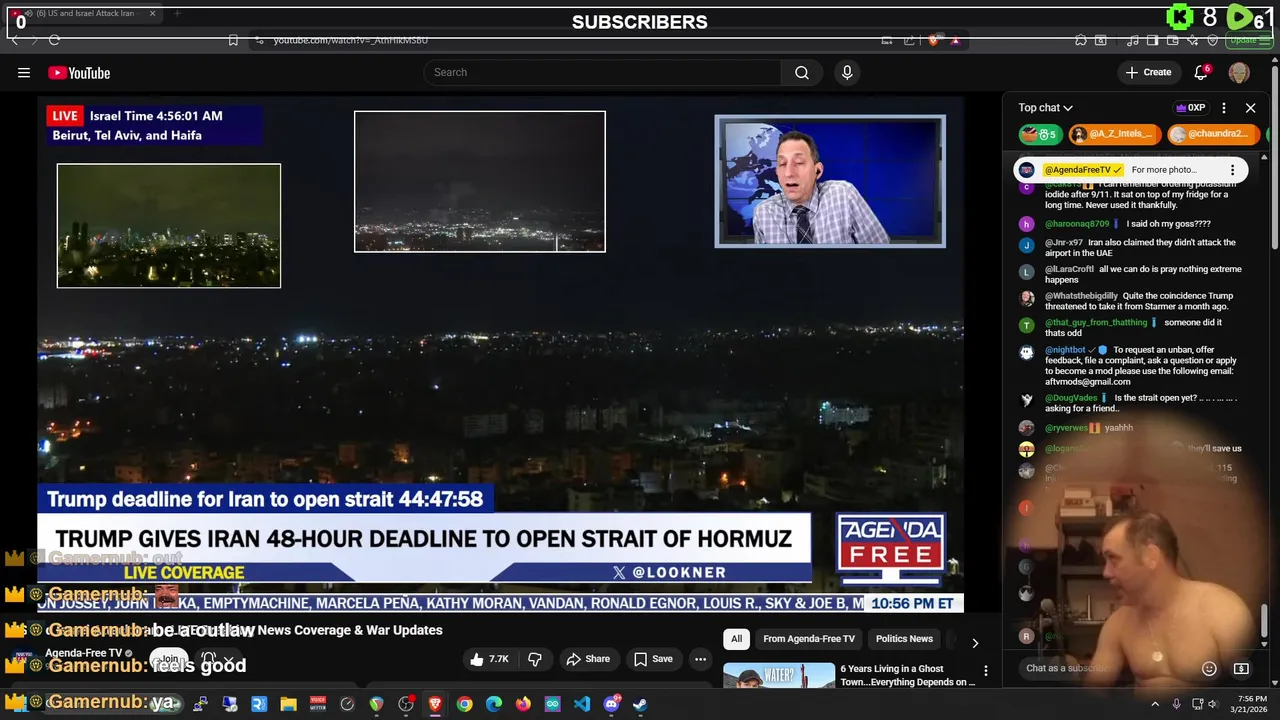
Task: Click the @chaundra2 super chat chip
Action: point(1213,134)
